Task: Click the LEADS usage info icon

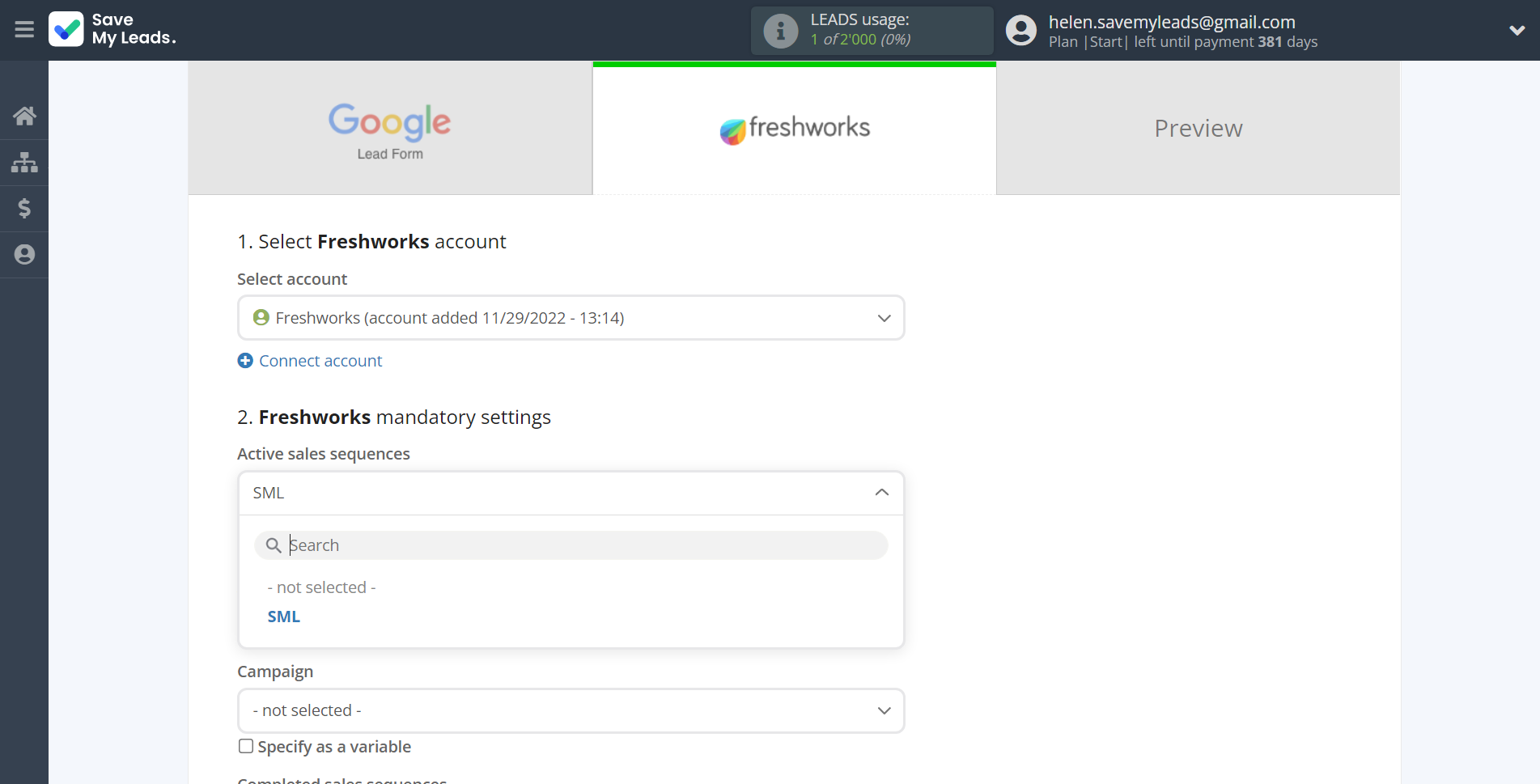Action: coord(781,31)
